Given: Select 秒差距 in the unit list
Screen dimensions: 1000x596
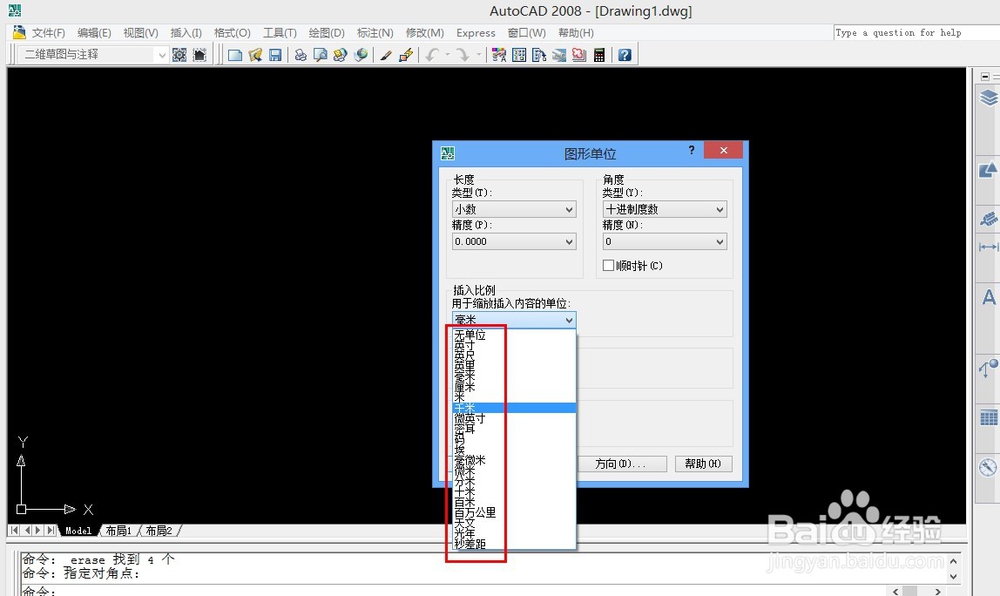Looking at the screenshot, I should tap(514, 544).
